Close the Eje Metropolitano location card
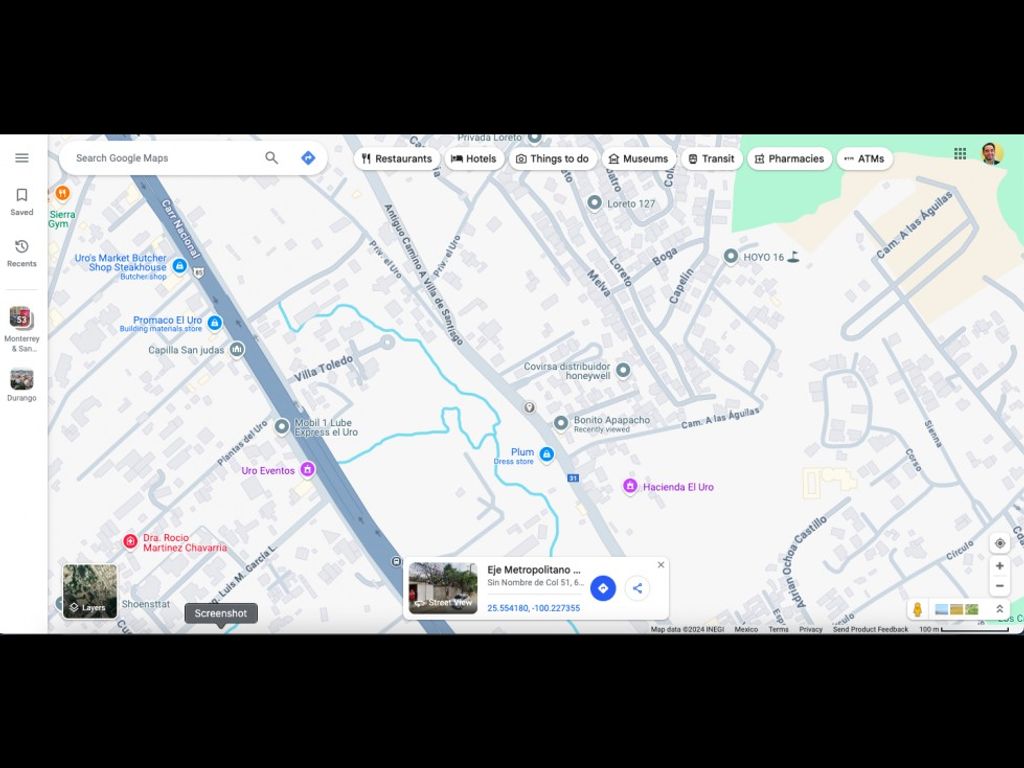This screenshot has height=768, width=1024. click(x=661, y=565)
